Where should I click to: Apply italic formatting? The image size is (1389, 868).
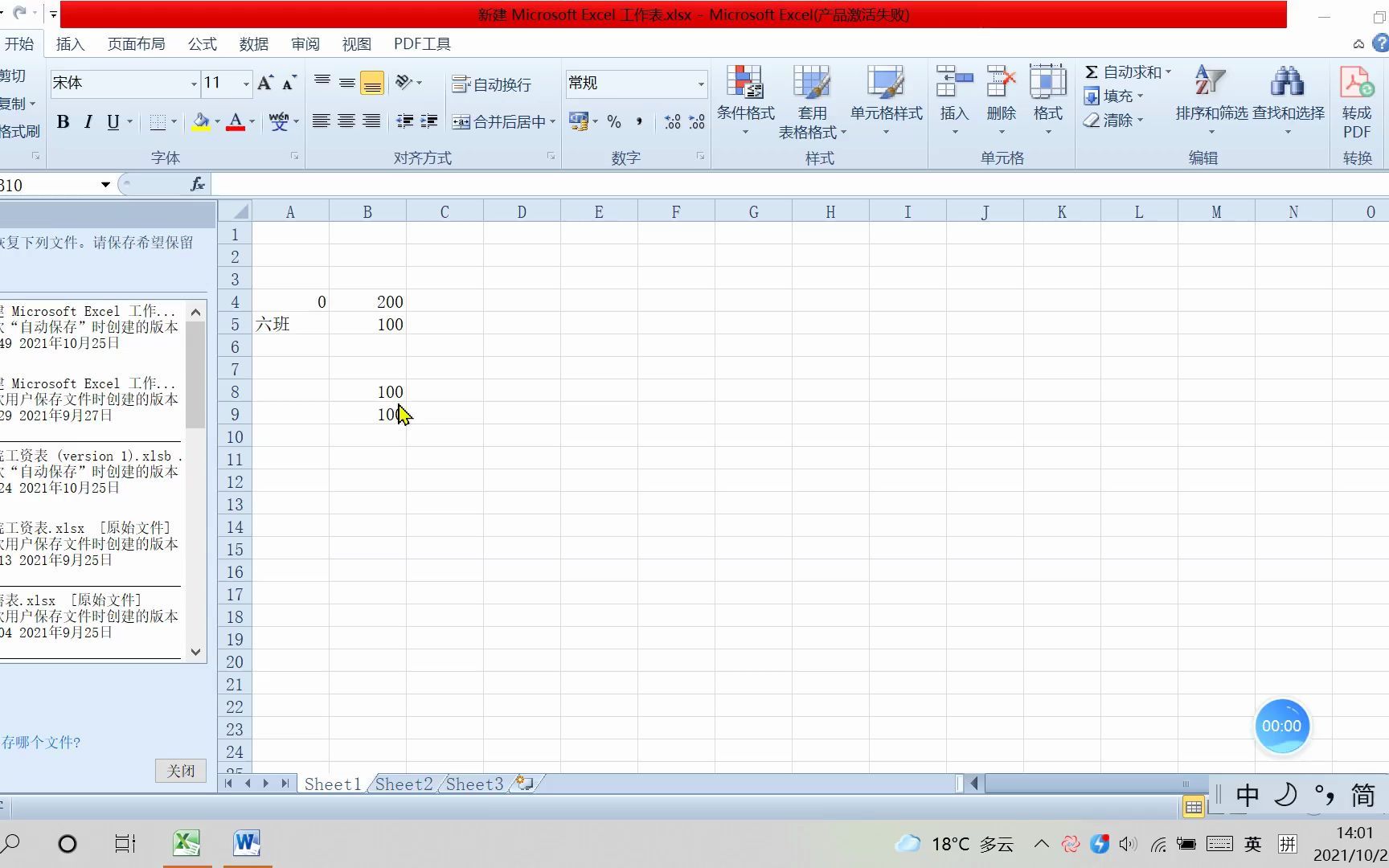(x=88, y=121)
